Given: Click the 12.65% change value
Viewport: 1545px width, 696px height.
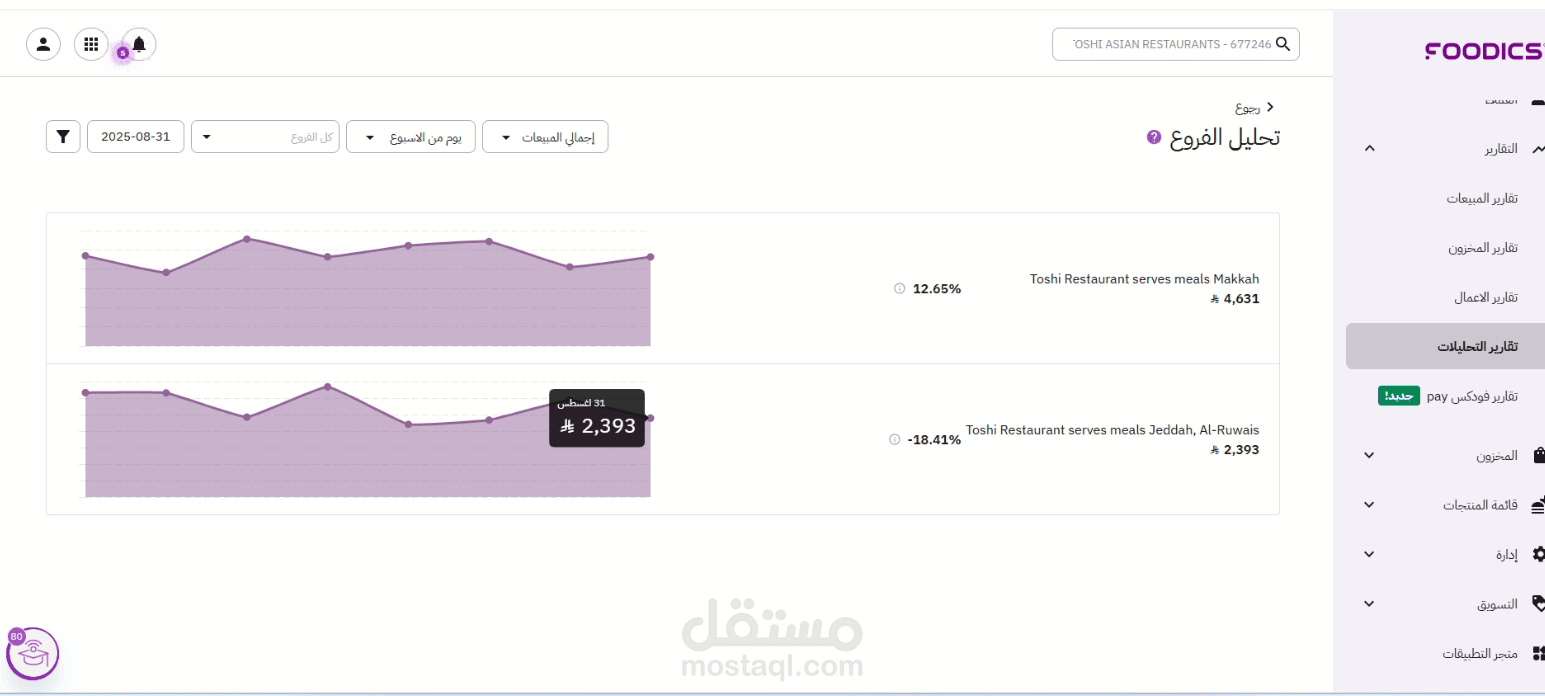Looking at the screenshot, I should [937, 289].
